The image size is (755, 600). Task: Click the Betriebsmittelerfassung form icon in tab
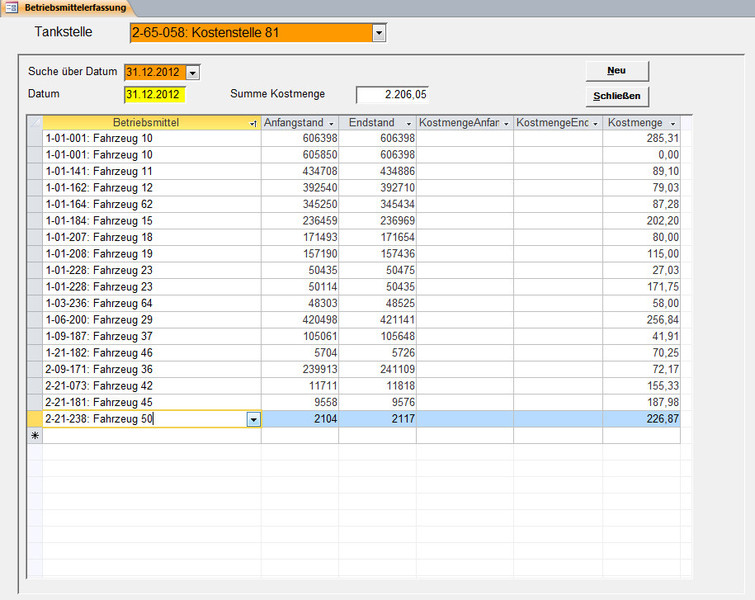click(11, 8)
